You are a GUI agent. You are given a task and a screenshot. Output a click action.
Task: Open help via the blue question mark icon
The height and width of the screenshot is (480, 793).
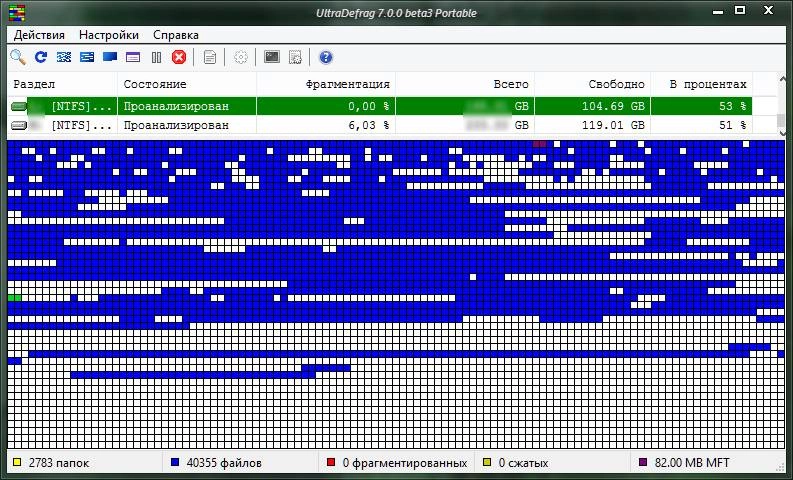[x=326, y=57]
